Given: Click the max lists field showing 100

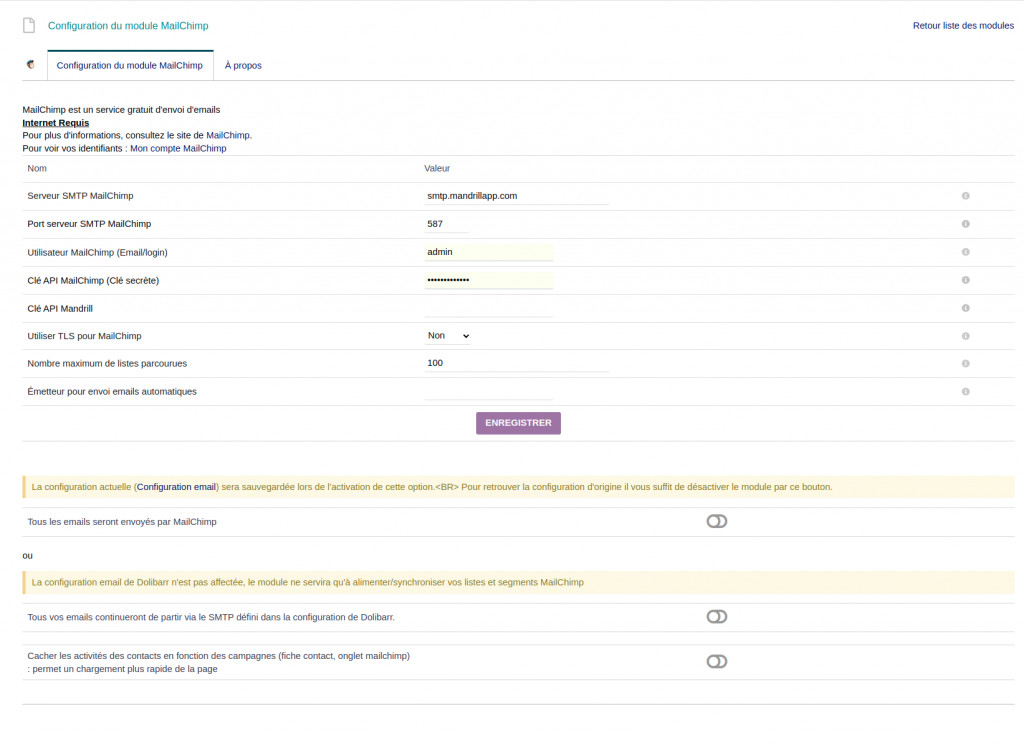Looking at the screenshot, I should (x=517, y=363).
